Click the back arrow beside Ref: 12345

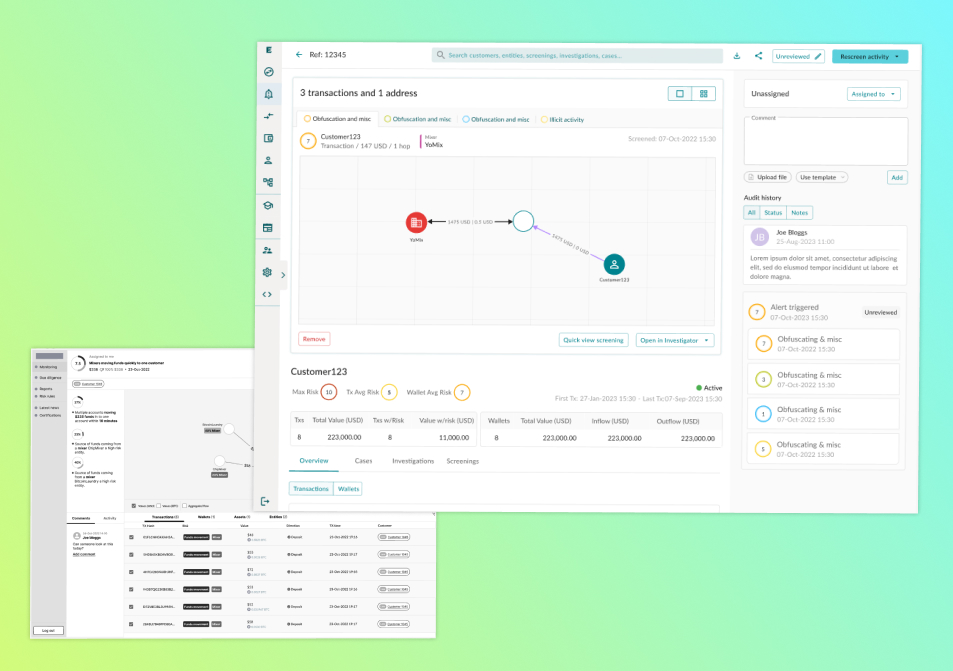point(298,56)
